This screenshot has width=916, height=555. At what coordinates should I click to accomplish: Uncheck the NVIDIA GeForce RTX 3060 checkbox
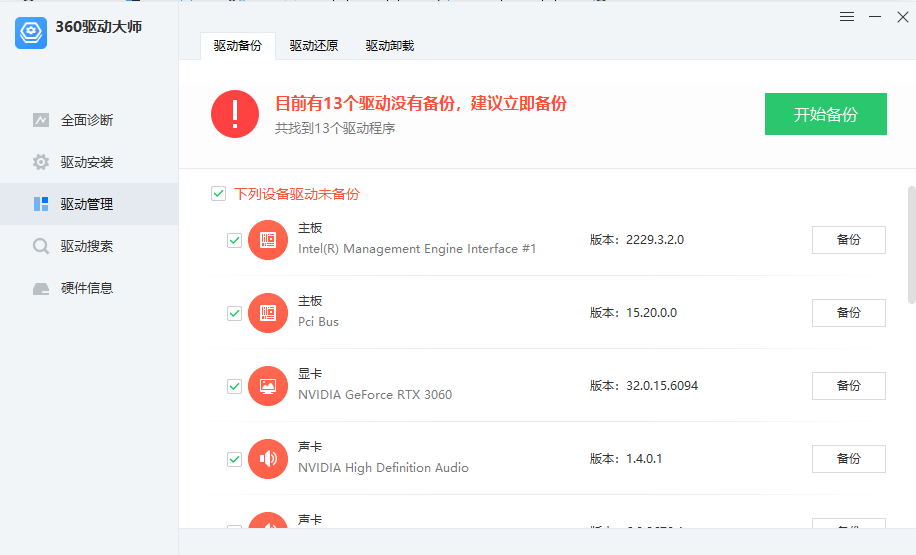click(x=235, y=386)
